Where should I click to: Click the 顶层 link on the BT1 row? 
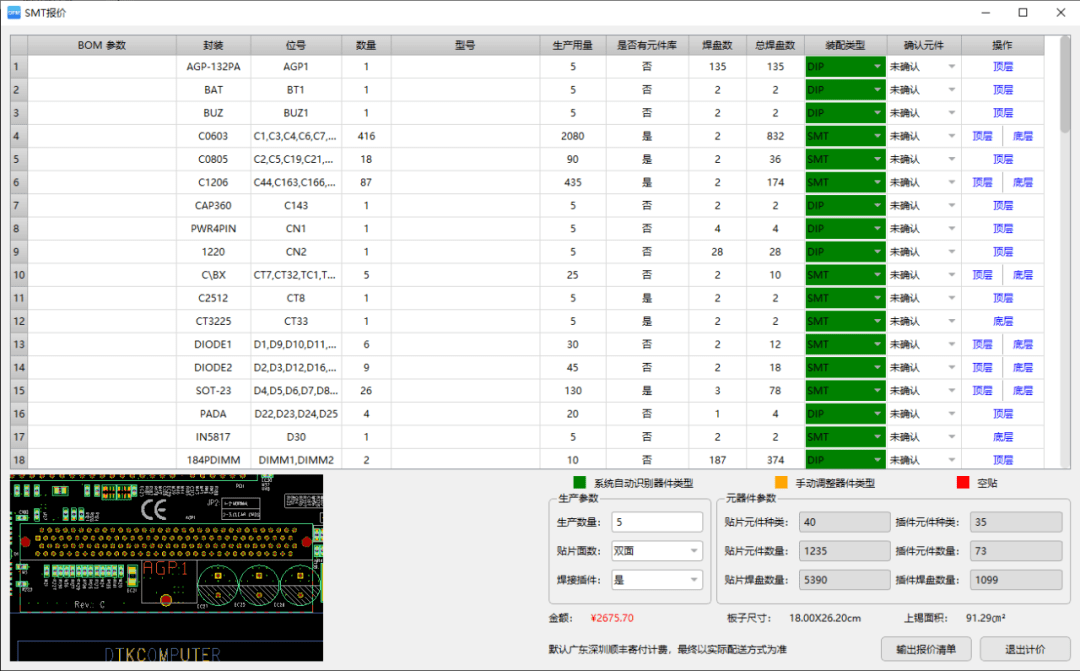1003,89
